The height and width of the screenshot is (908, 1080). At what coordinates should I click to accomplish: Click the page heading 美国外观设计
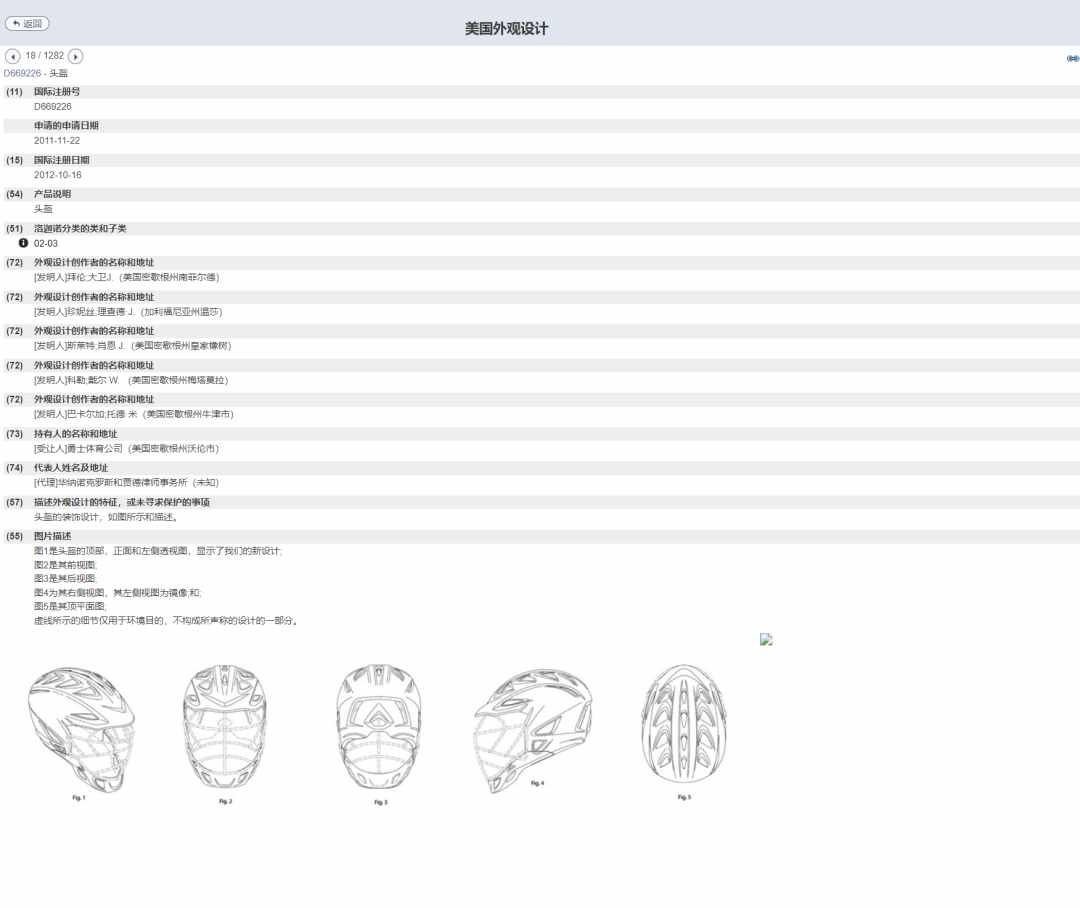(x=506, y=28)
